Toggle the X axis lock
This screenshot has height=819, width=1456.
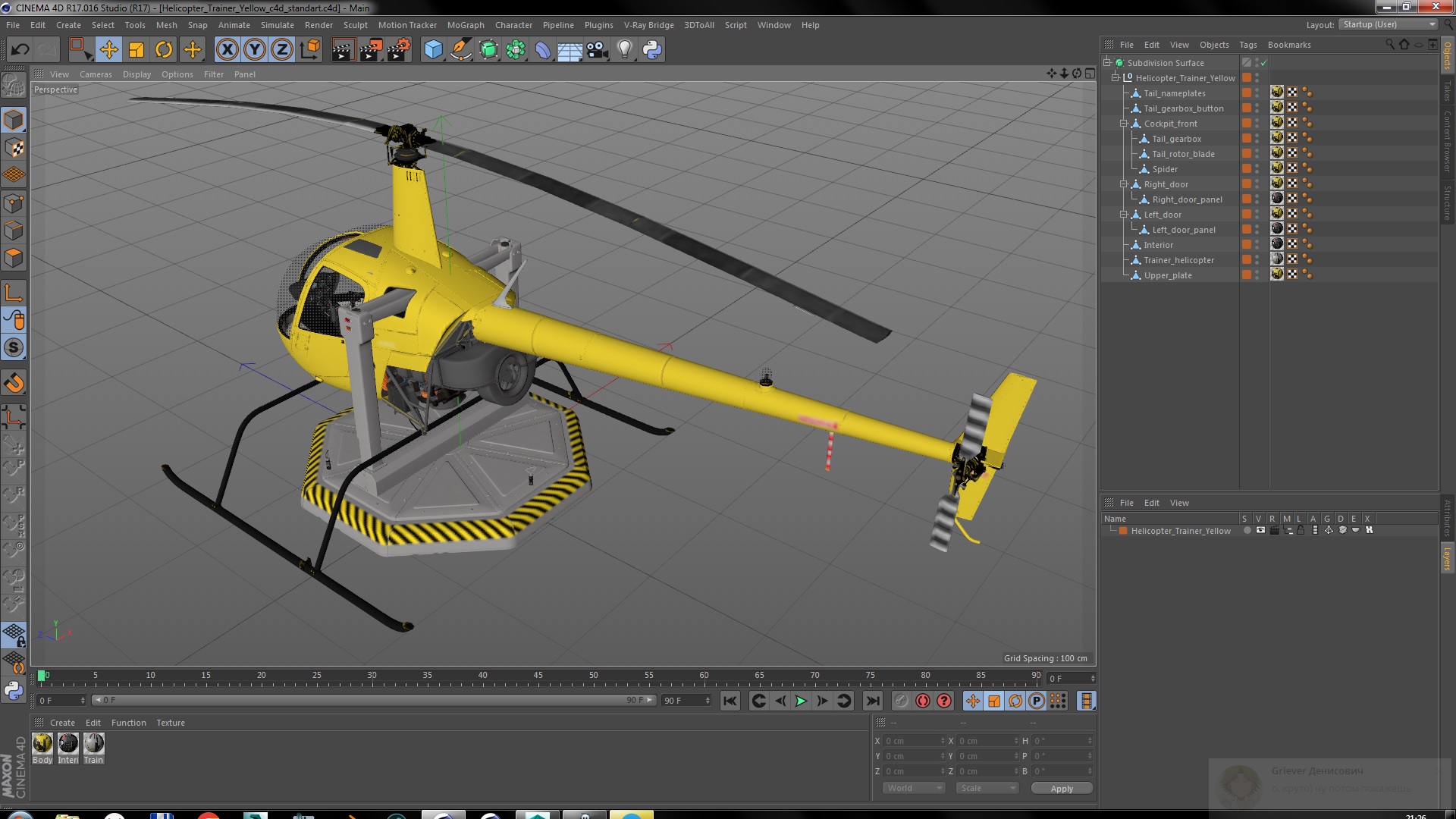[227, 50]
